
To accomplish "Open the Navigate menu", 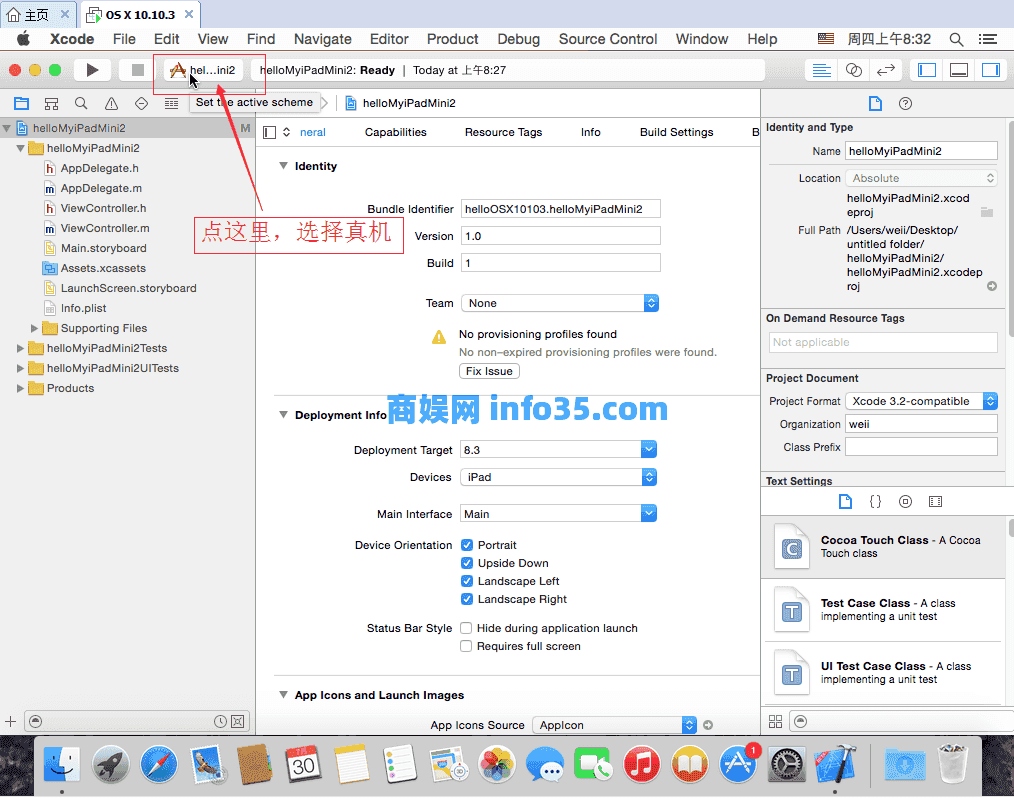I will 323,39.
